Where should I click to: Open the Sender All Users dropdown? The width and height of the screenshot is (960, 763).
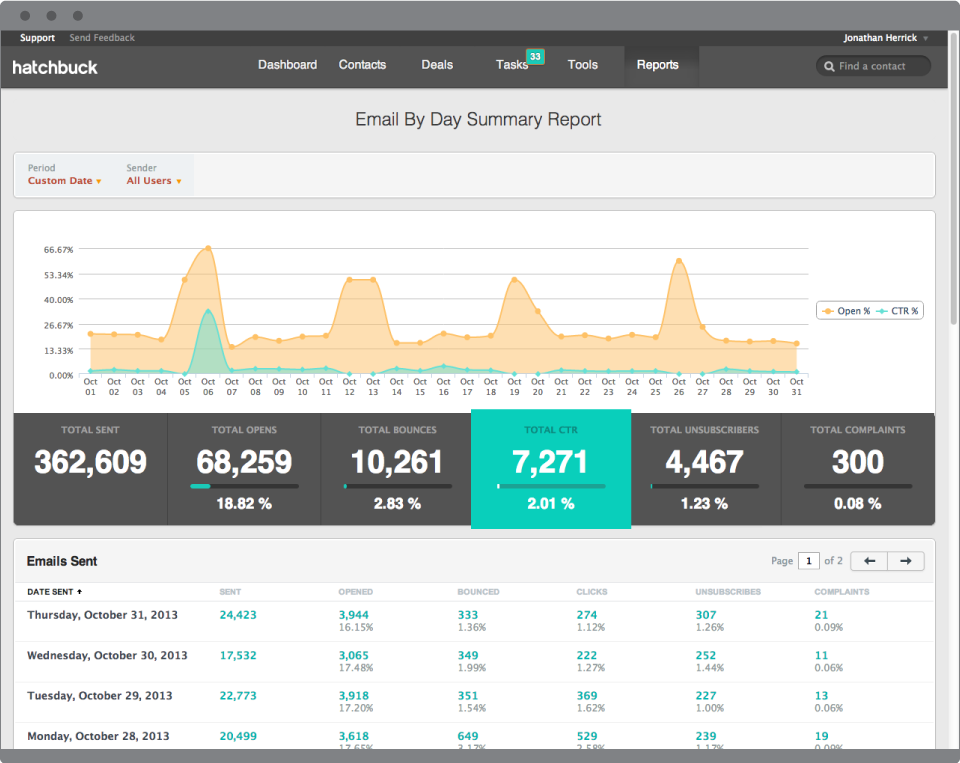(x=154, y=181)
